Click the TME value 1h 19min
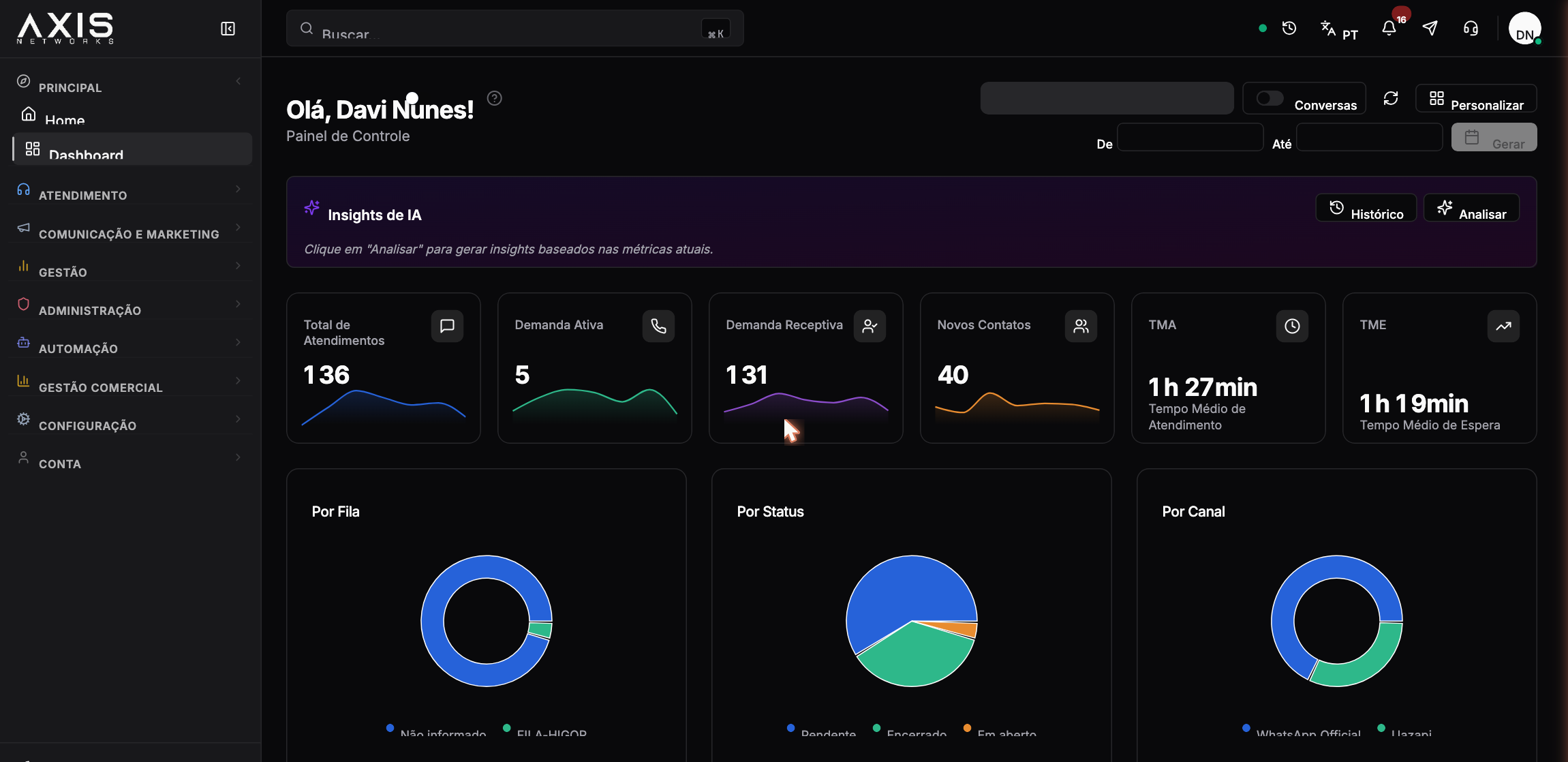 pyautogui.click(x=1414, y=403)
